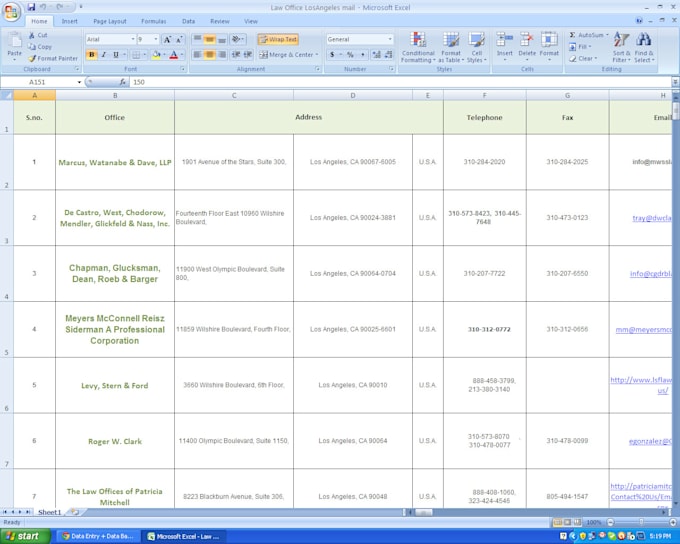Select the Sheet1 tab
The width and height of the screenshot is (680, 544).
49,512
